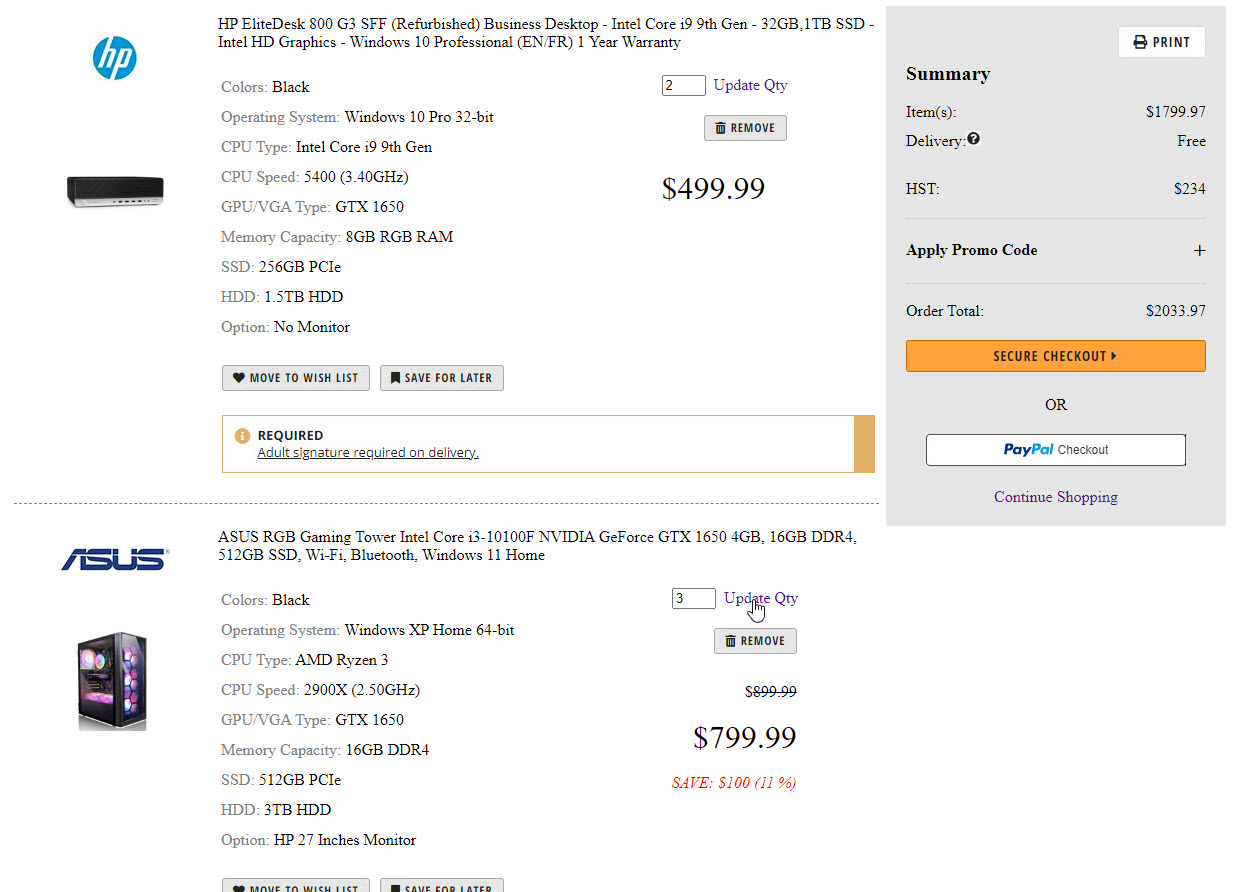Click the ASUS tower quantity field
This screenshot has width=1247, height=892.
pyautogui.click(x=693, y=599)
